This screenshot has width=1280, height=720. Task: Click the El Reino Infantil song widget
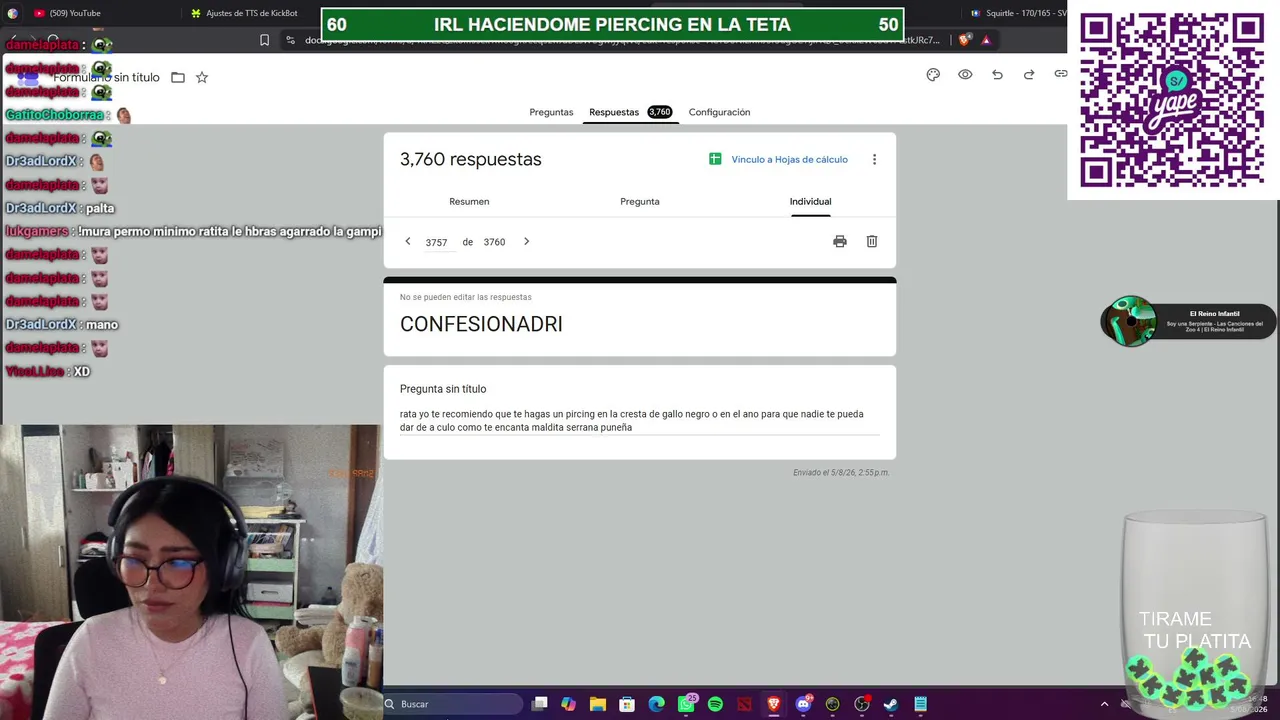coord(1188,322)
